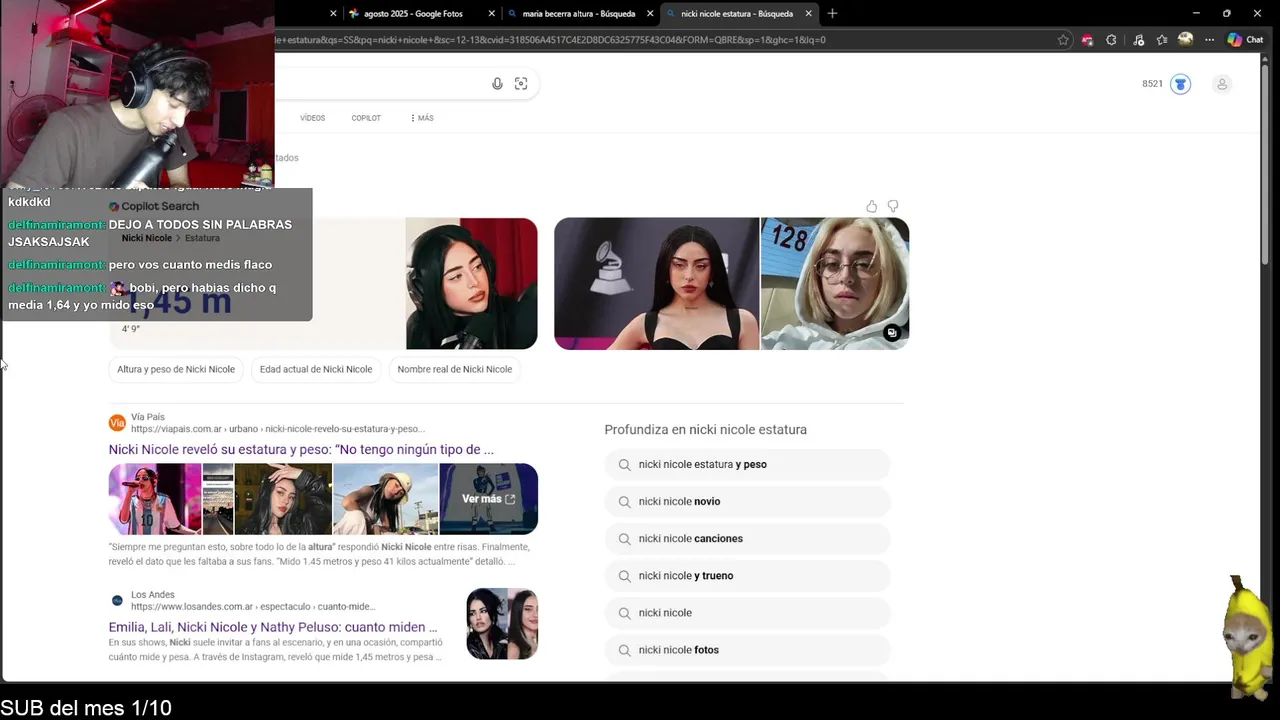
Task: Click 'Edad actual de Nicki Nicole' chip
Action: point(316,369)
